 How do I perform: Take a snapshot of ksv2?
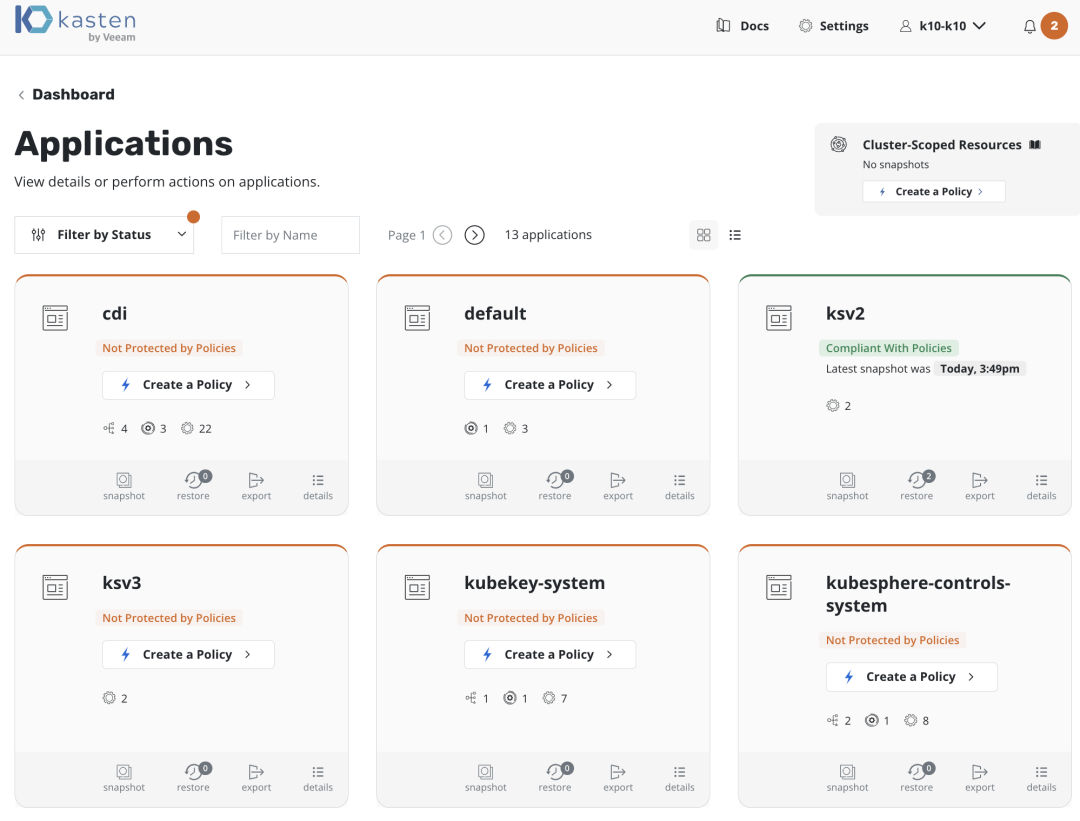[847, 486]
